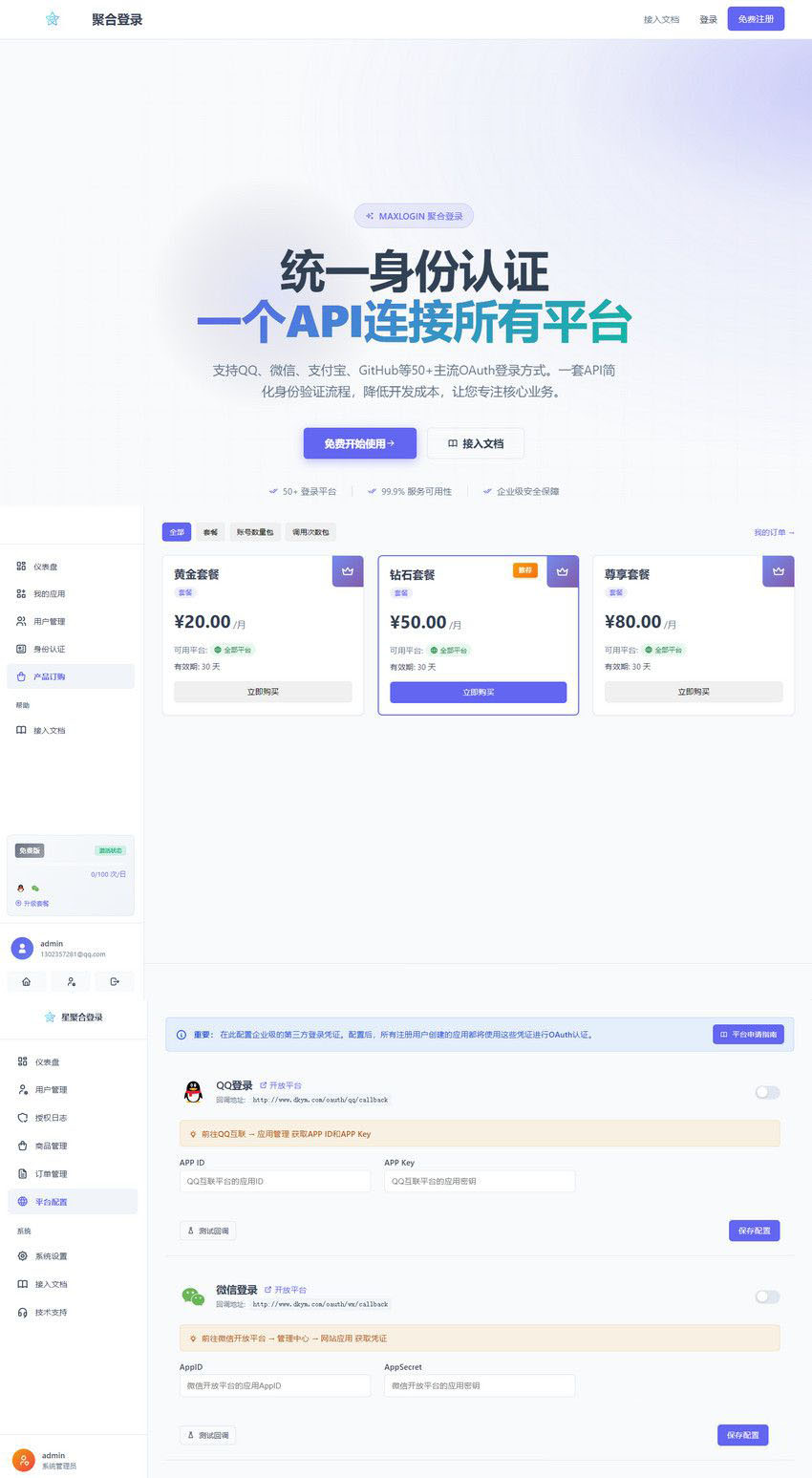Viewport: 812px width, 1478px height.
Task: Enable the QQ登录 toggle switch
Action: (767, 1092)
